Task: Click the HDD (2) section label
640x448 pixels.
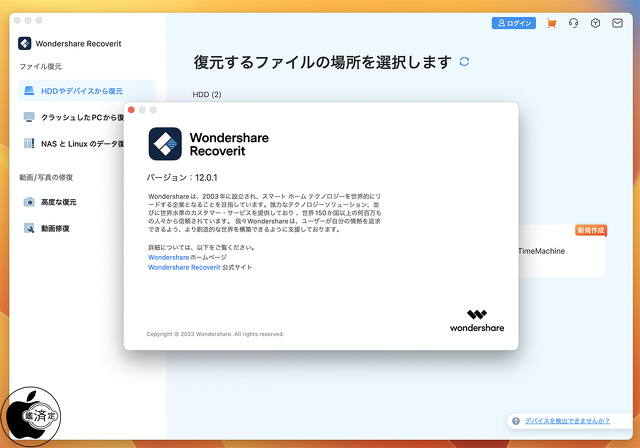Action: pos(207,94)
